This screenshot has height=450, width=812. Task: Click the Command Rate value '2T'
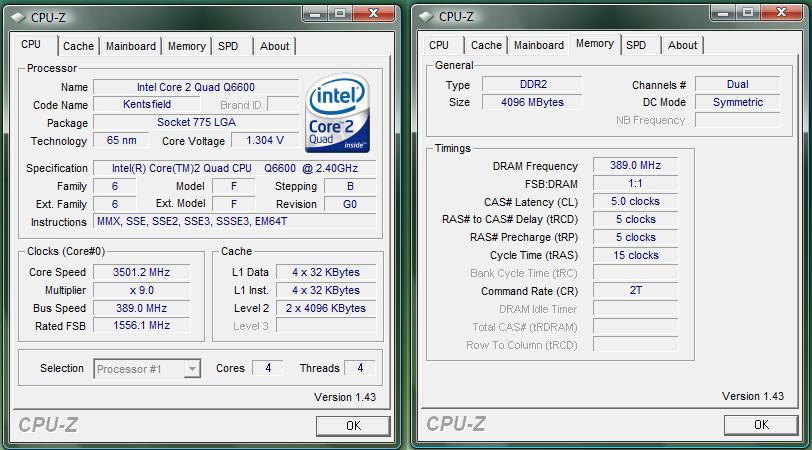(635, 290)
